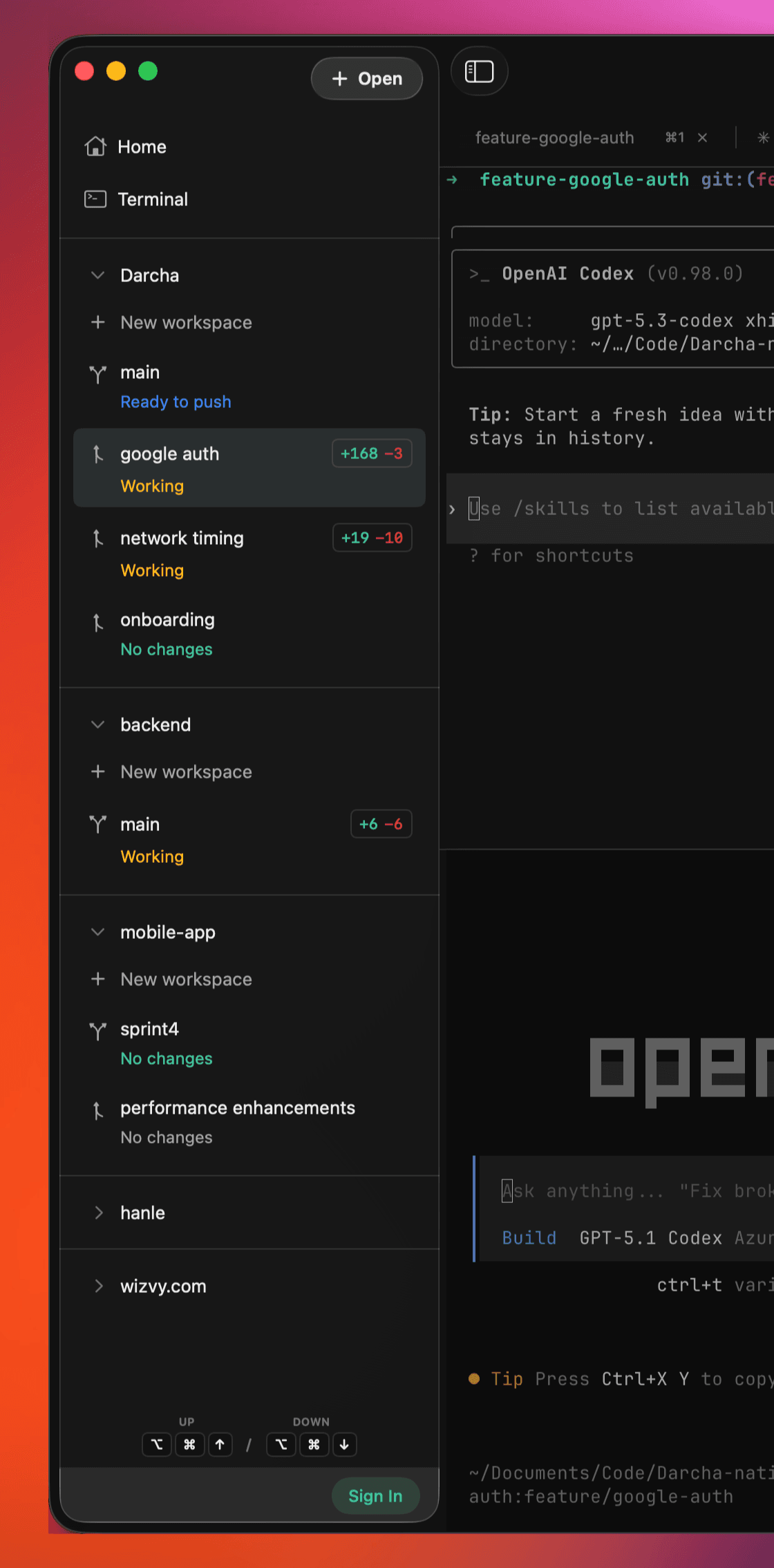The height and width of the screenshot is (1568, 774).
Task: Click plus icon under mobile-app project
Action: coord(98,979)
